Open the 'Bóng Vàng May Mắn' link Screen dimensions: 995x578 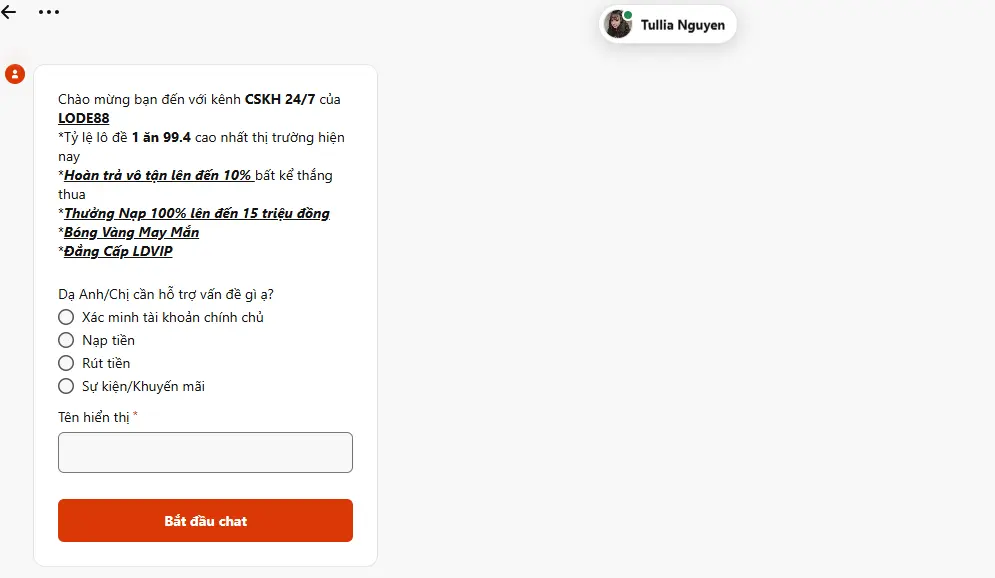coord(131,232)
